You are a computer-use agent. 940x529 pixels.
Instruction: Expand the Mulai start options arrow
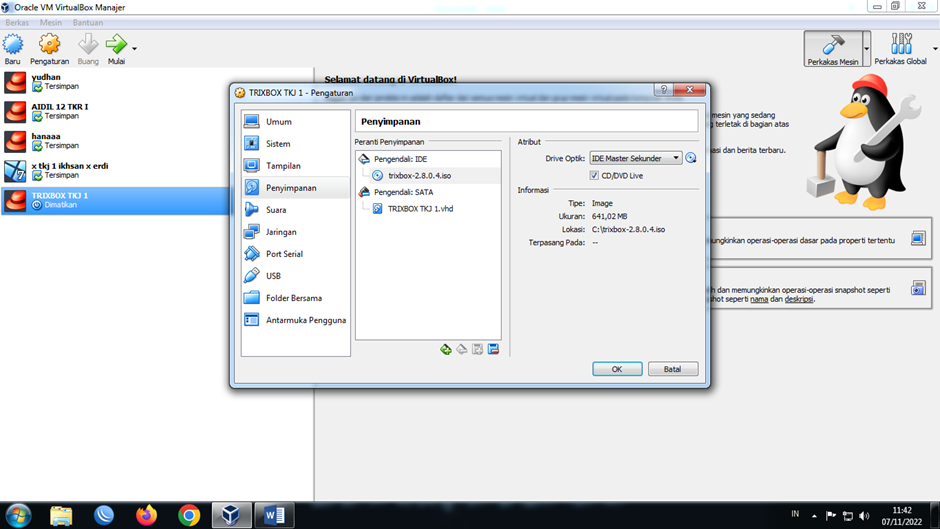click(134, 49)
